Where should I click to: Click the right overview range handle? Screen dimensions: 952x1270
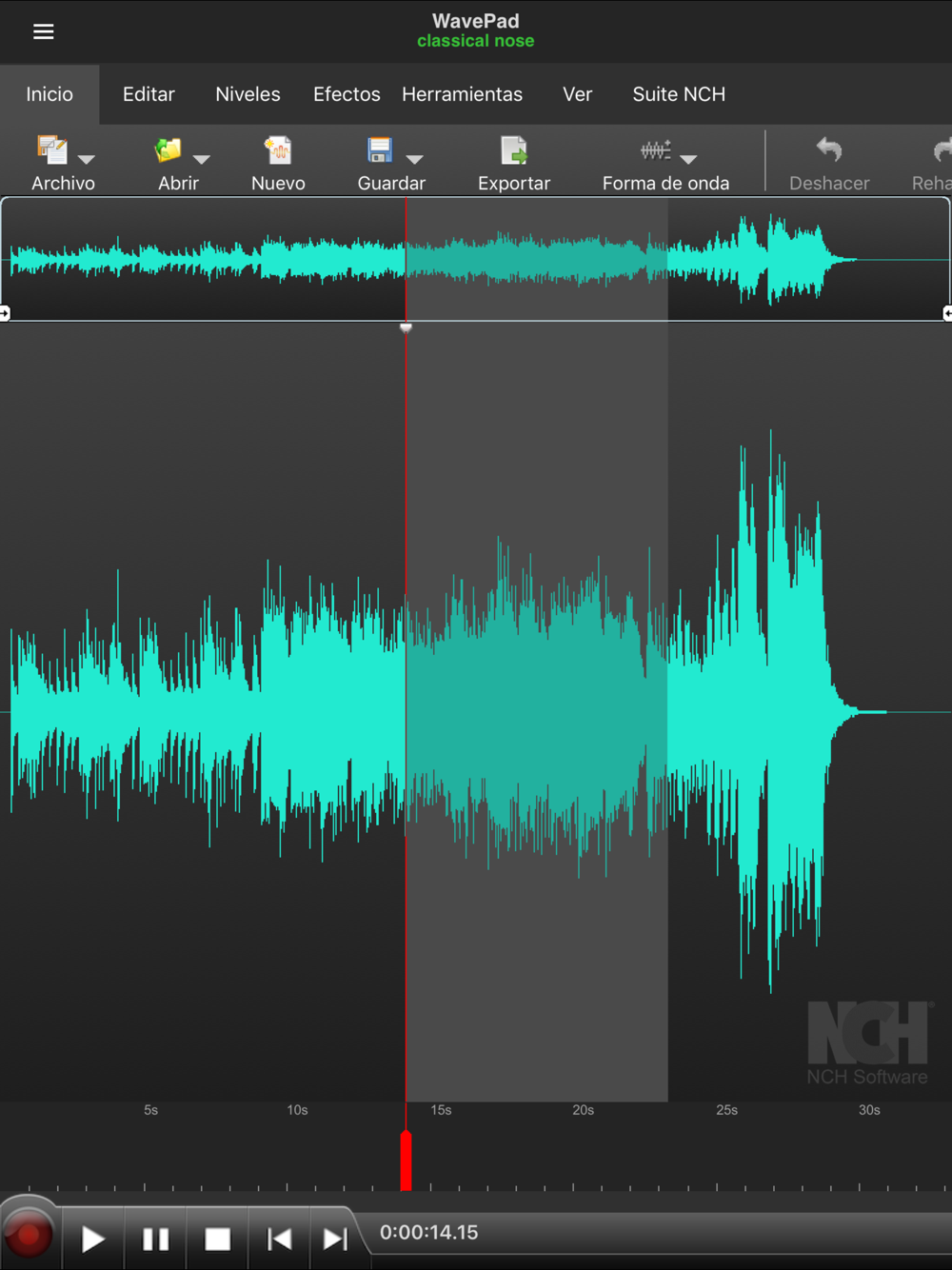point(947,313)
